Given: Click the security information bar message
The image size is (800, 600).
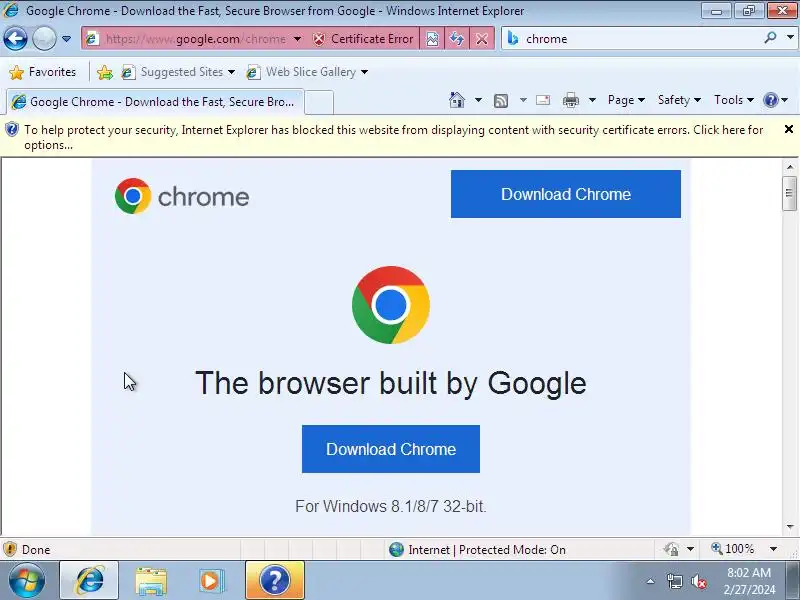Looking at the screenshot, I should click(x=393, y=137).
